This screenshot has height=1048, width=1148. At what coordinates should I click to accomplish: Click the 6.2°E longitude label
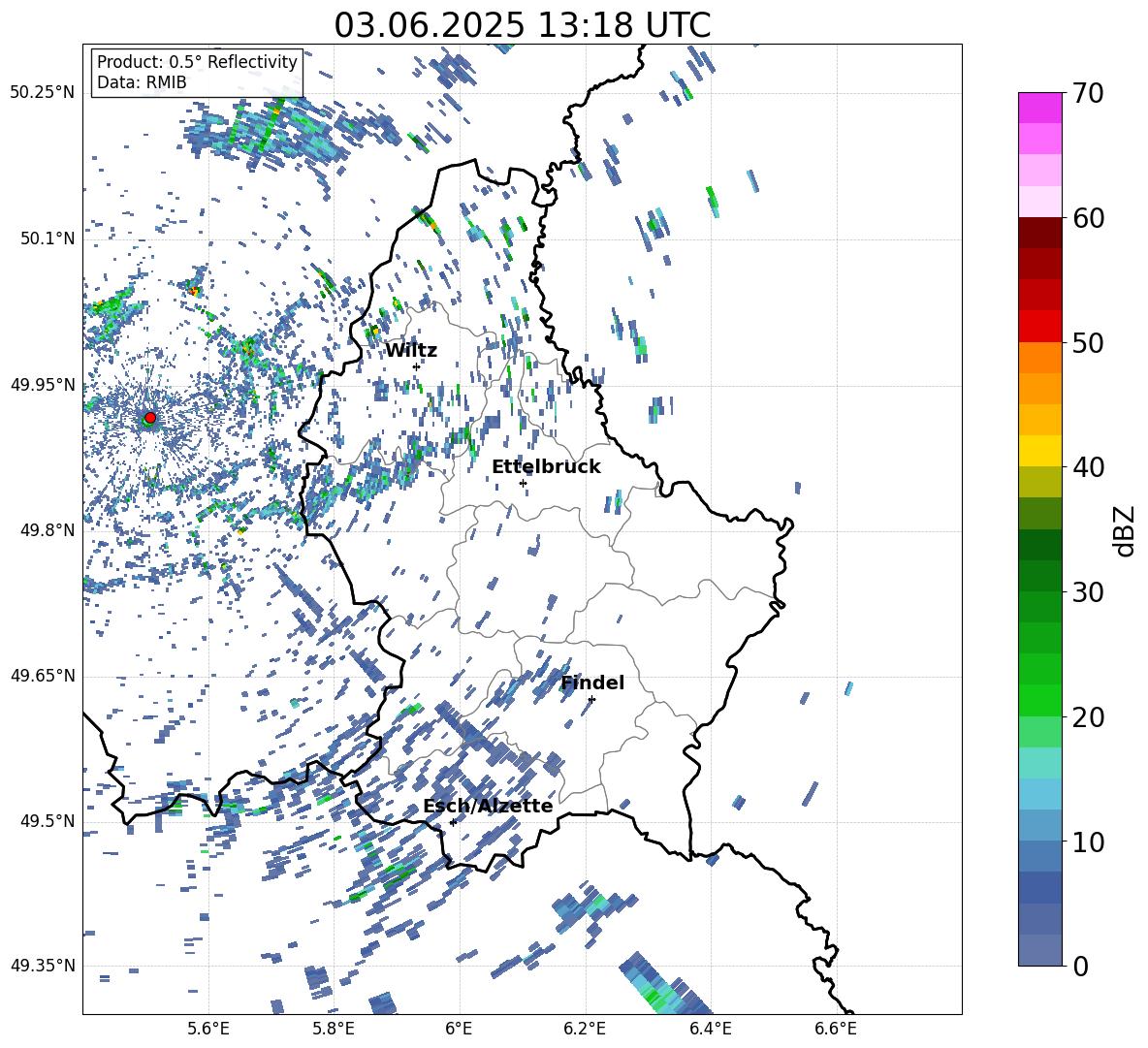(585, 1029)
